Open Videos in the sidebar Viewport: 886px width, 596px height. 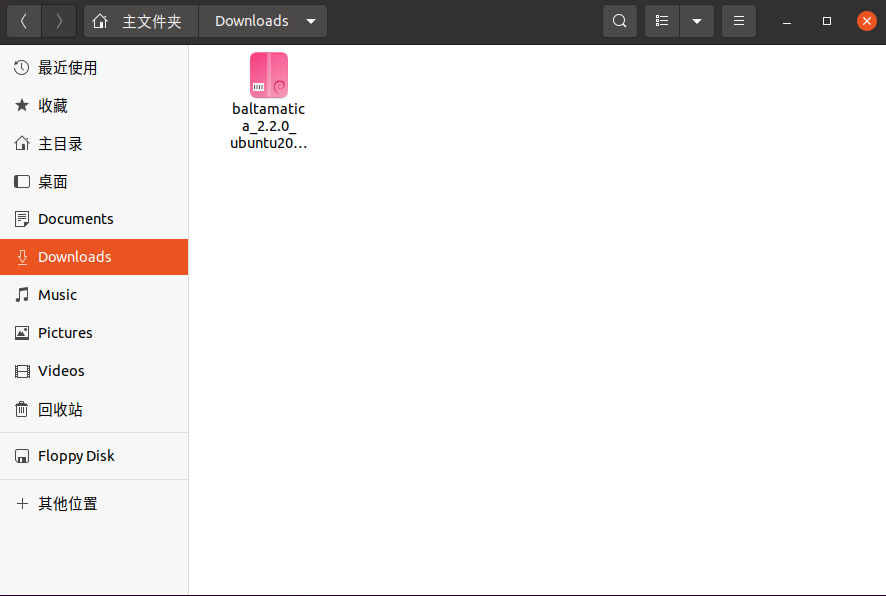click(x=94, y=371)
